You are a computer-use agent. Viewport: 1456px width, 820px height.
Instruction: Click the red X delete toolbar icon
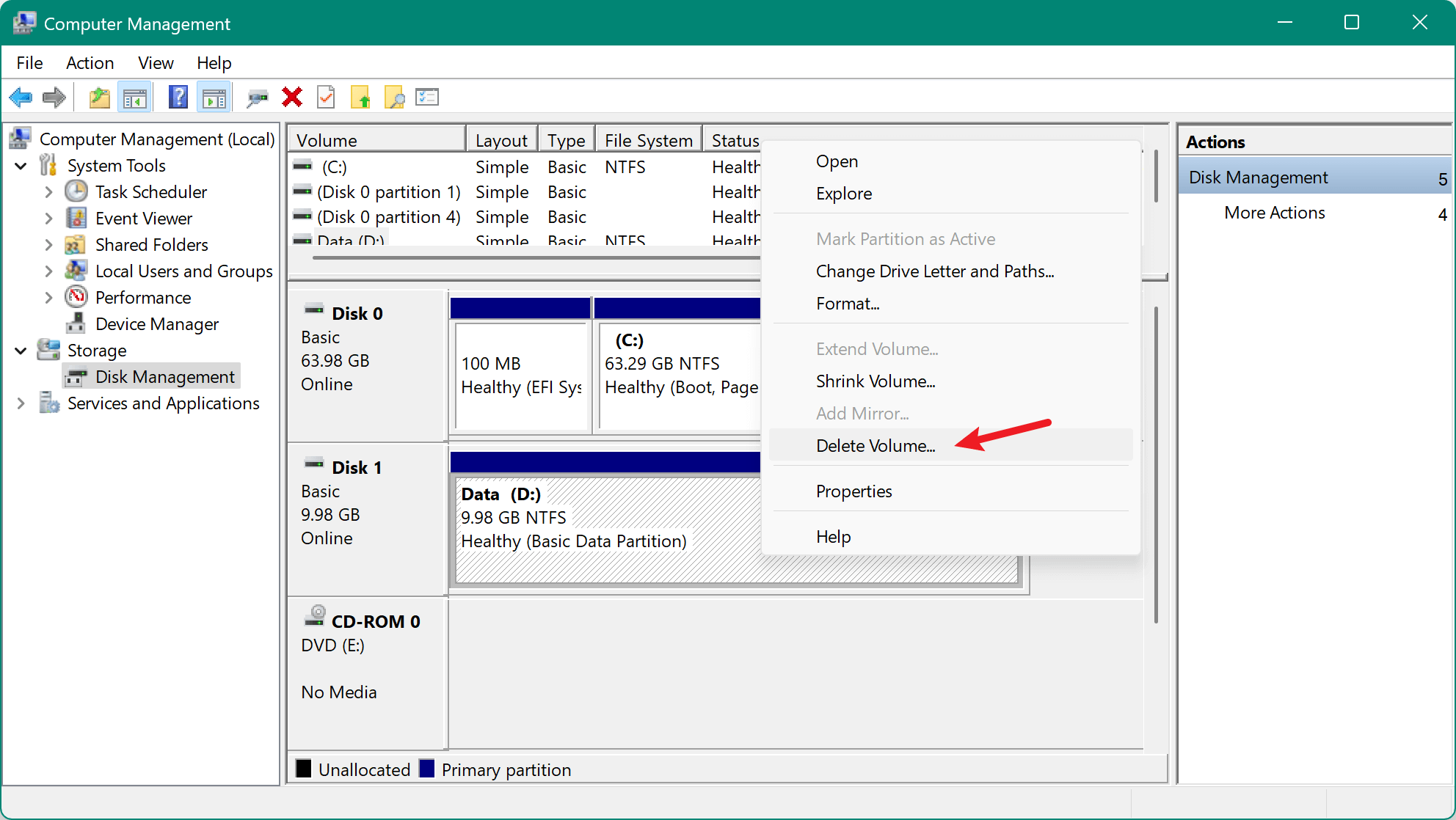pyautogui.click(x=292, y=97)
